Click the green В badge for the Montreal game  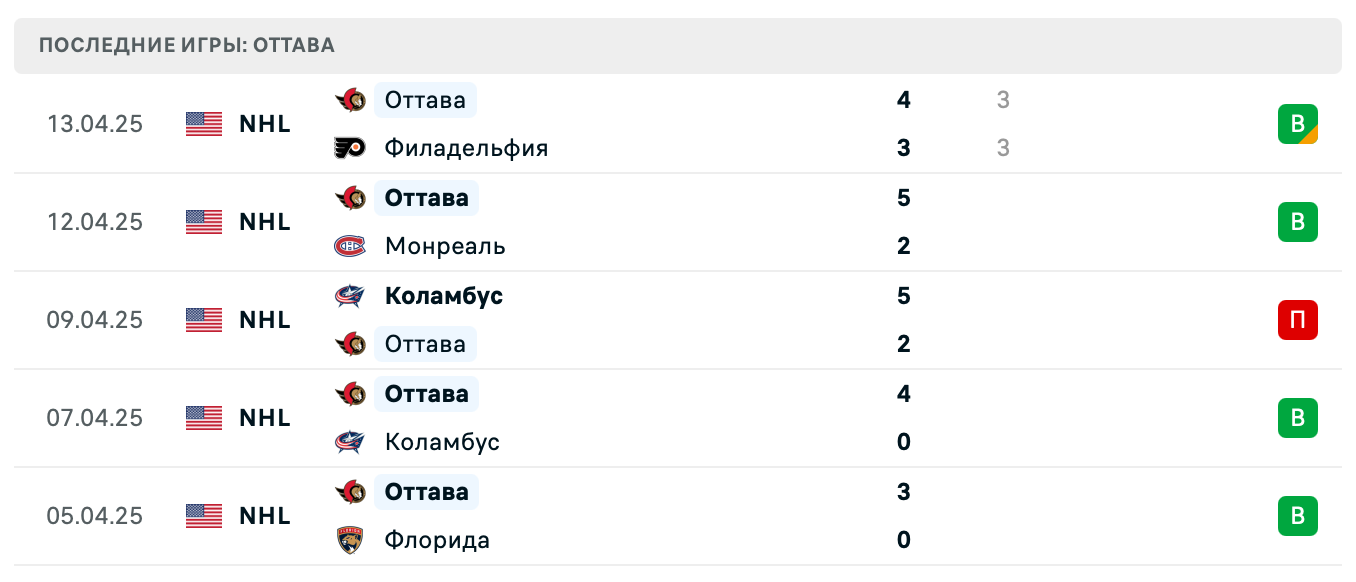[1298, 222]
